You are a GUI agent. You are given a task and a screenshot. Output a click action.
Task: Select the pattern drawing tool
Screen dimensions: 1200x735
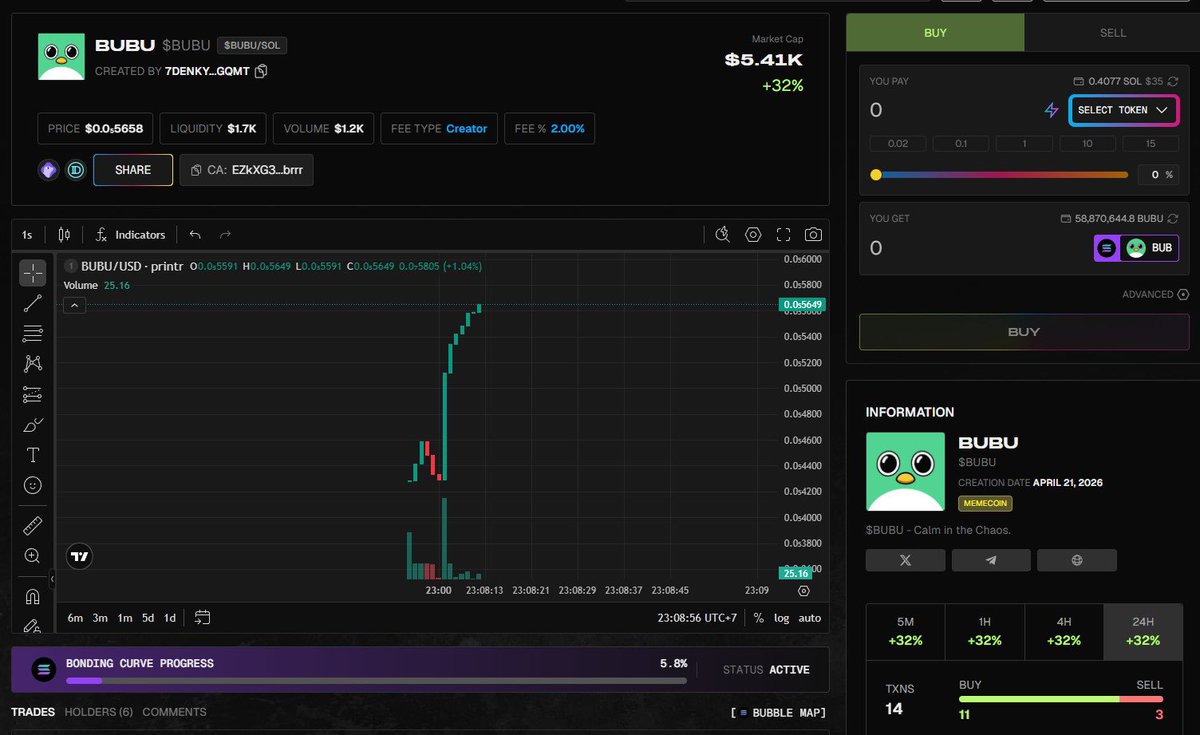32,364
